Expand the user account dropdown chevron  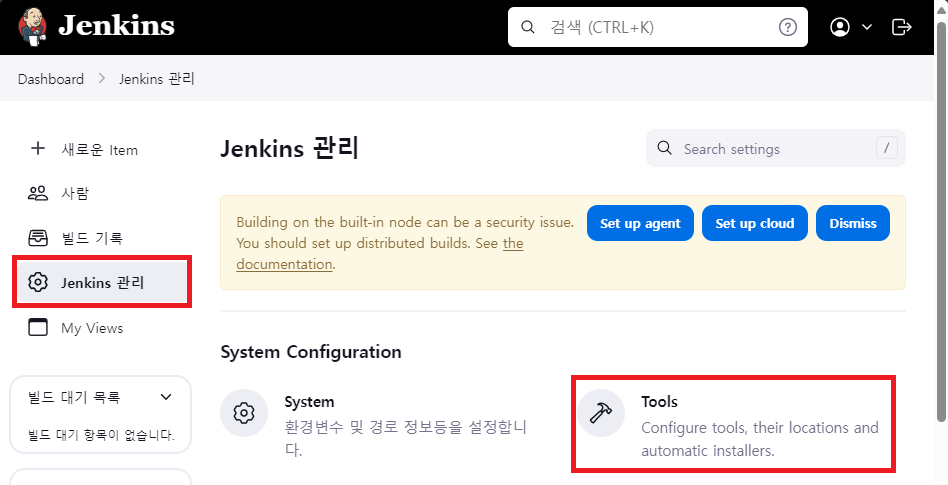(866, 27)
